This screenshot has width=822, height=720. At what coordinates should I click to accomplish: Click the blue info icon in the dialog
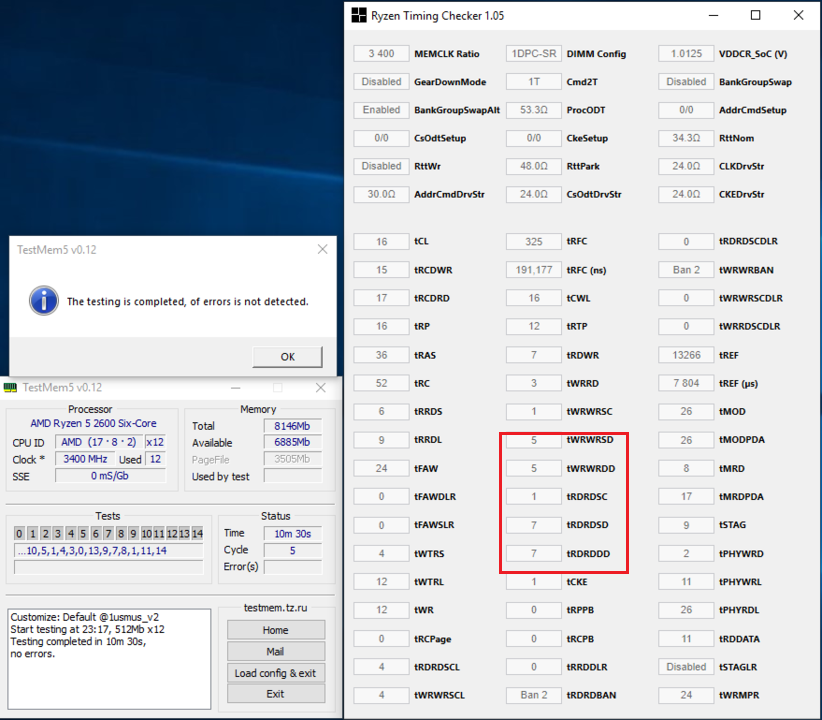[x=44, y=301]
